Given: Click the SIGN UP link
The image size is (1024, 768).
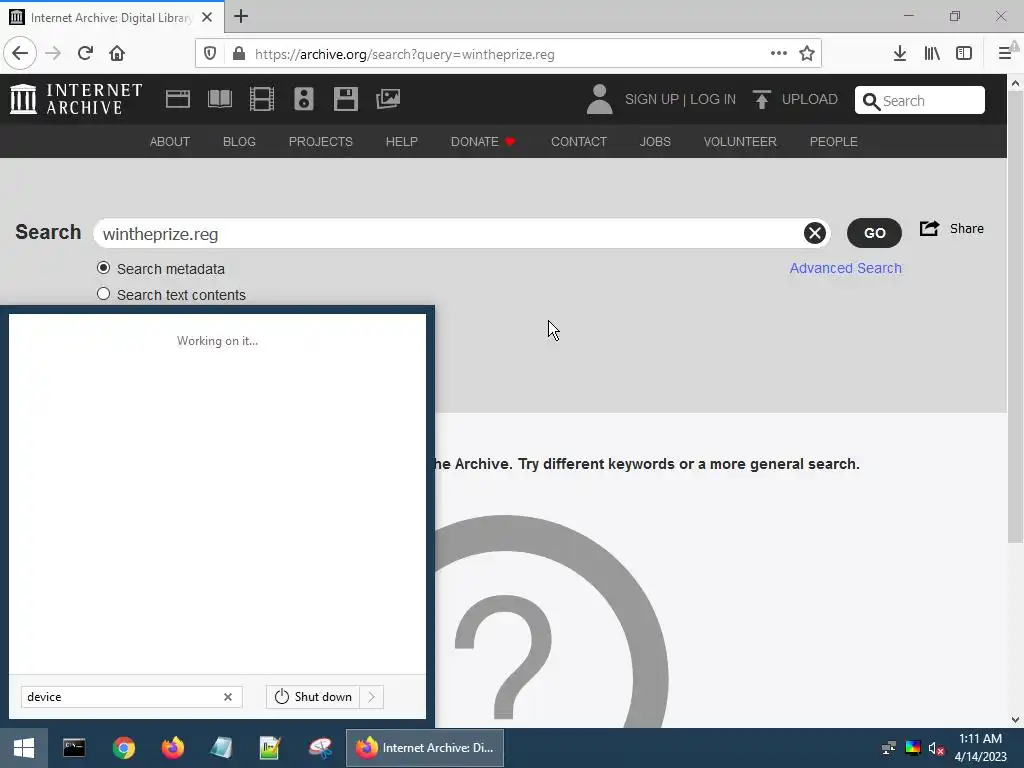Looking at the screenshot, I should [x=652, y=99].
